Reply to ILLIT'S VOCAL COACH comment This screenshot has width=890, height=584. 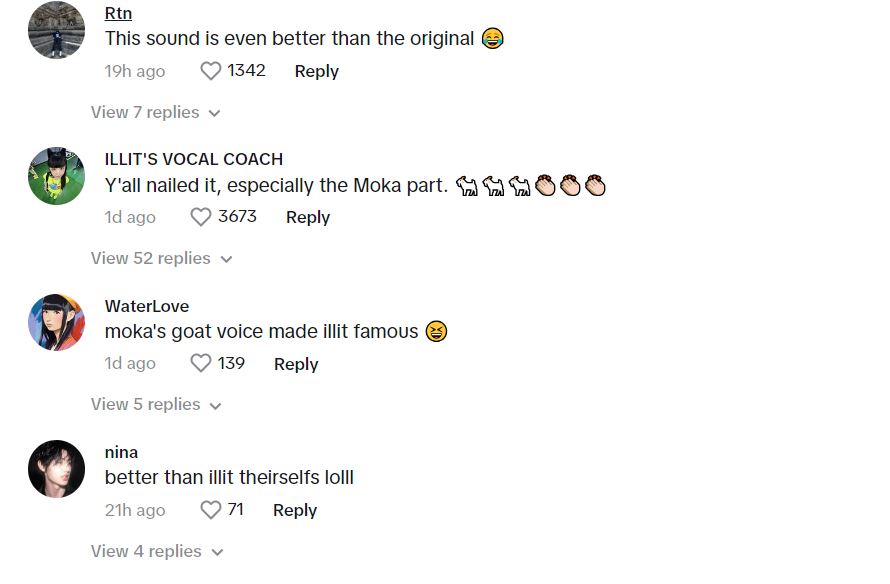point(307,217)
